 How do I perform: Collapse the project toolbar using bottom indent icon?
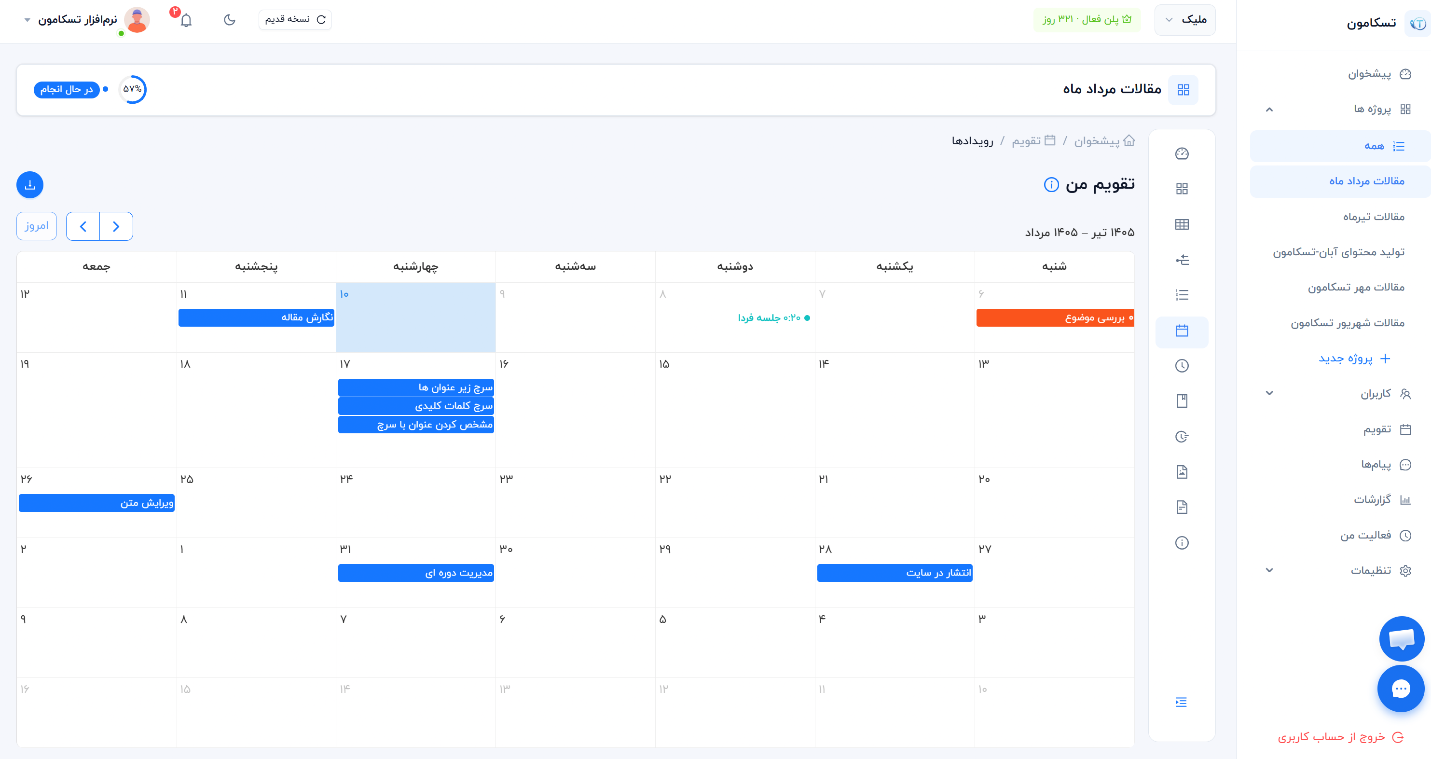[1182, 702]
